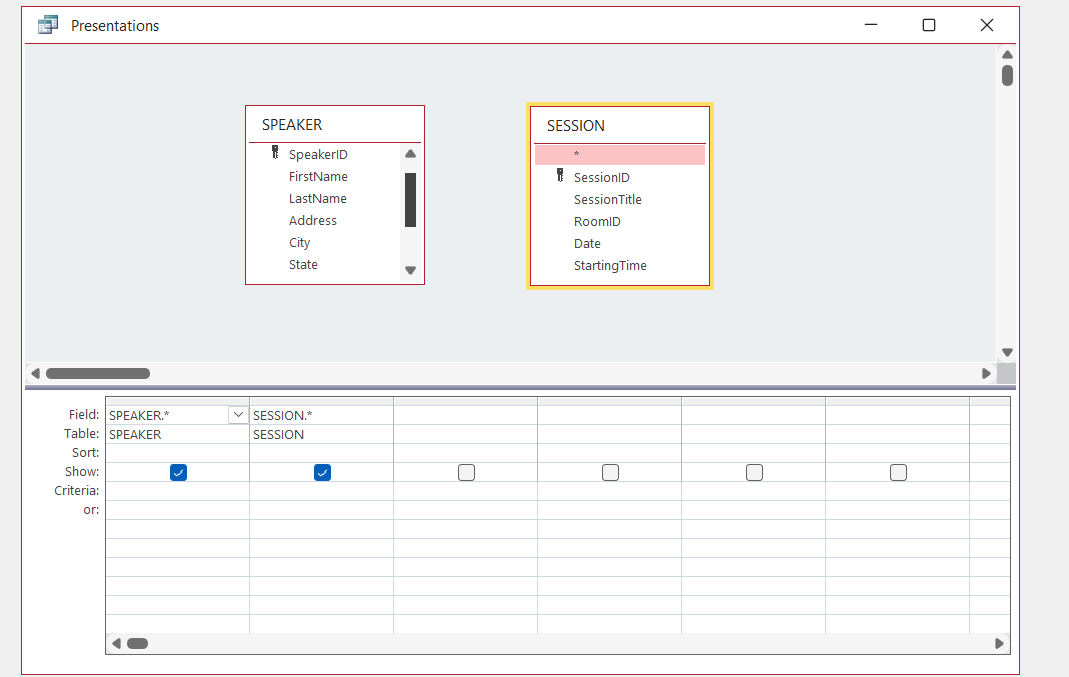
Task: Click the table pane horizontal scroll right arrow
Action: tap(986, 374)
